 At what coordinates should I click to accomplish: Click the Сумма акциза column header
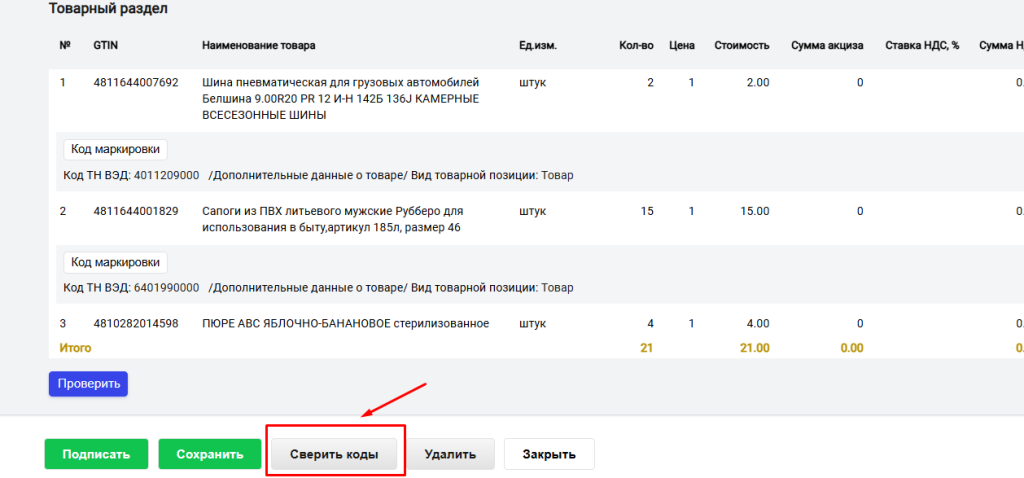(827, 46)
